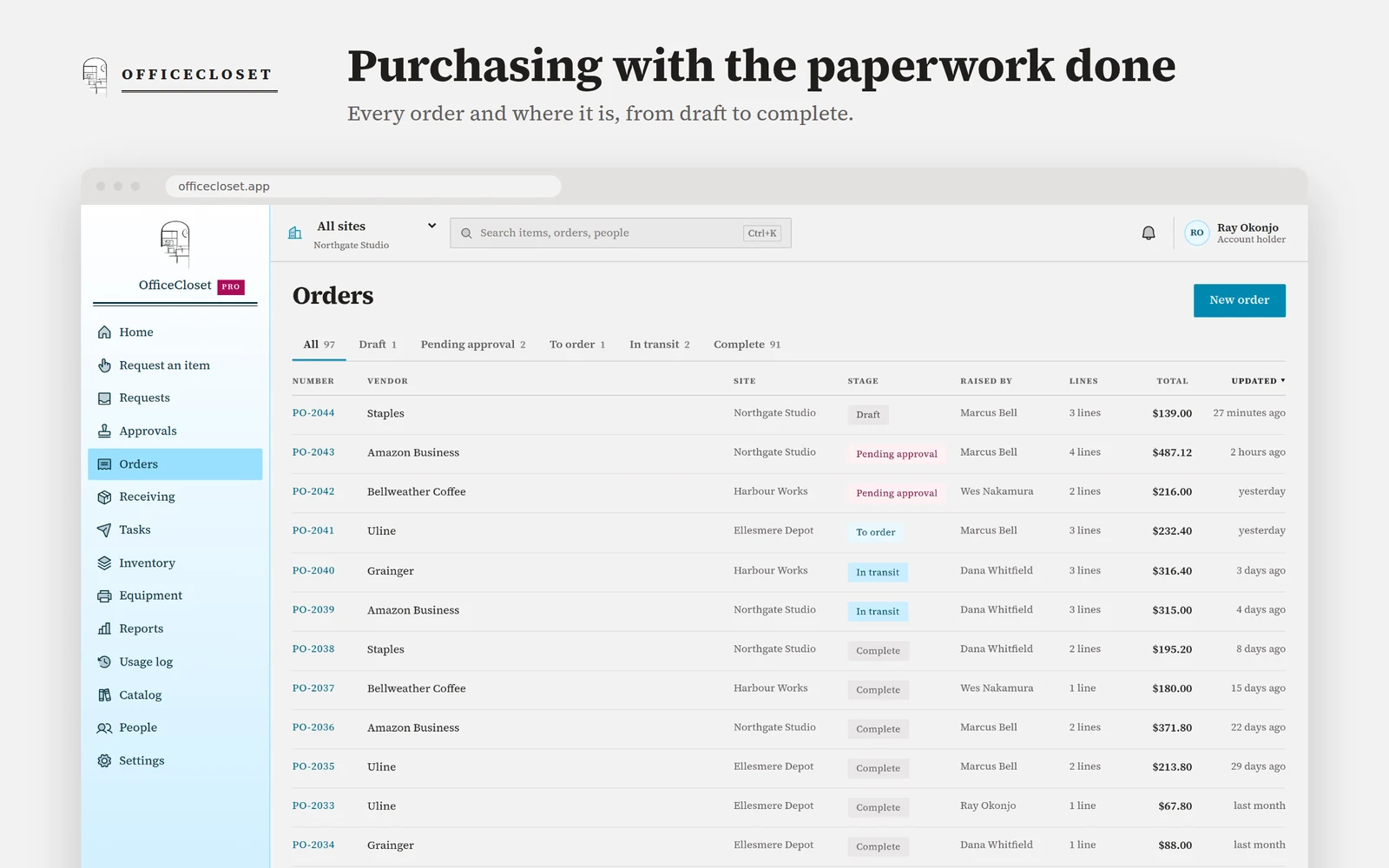This screenshot has width=1389, height=868.
Task: Click the Orders icon in sidebar
Action: tap(104, 464)
